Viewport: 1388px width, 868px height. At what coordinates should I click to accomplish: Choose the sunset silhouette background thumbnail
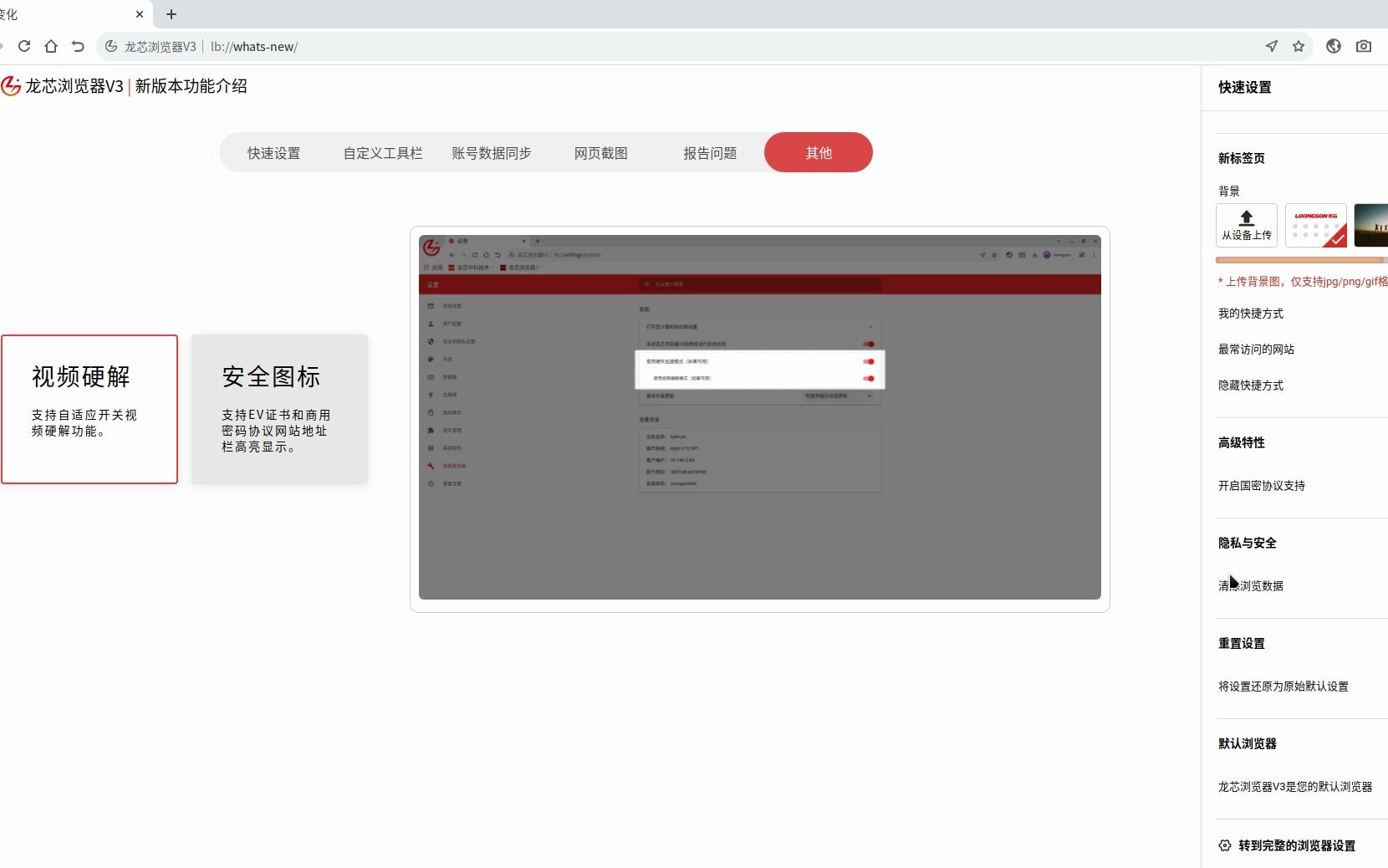click(1371, 225)
